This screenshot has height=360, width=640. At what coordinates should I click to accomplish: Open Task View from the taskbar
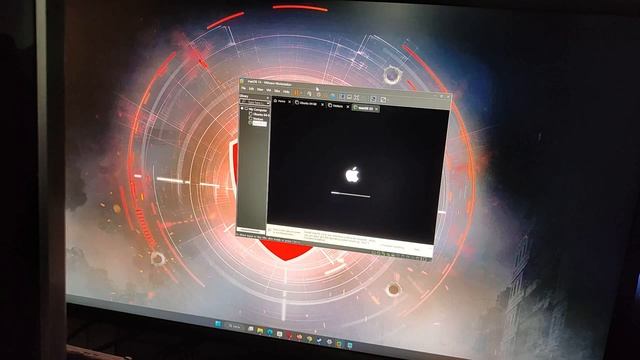251,329
